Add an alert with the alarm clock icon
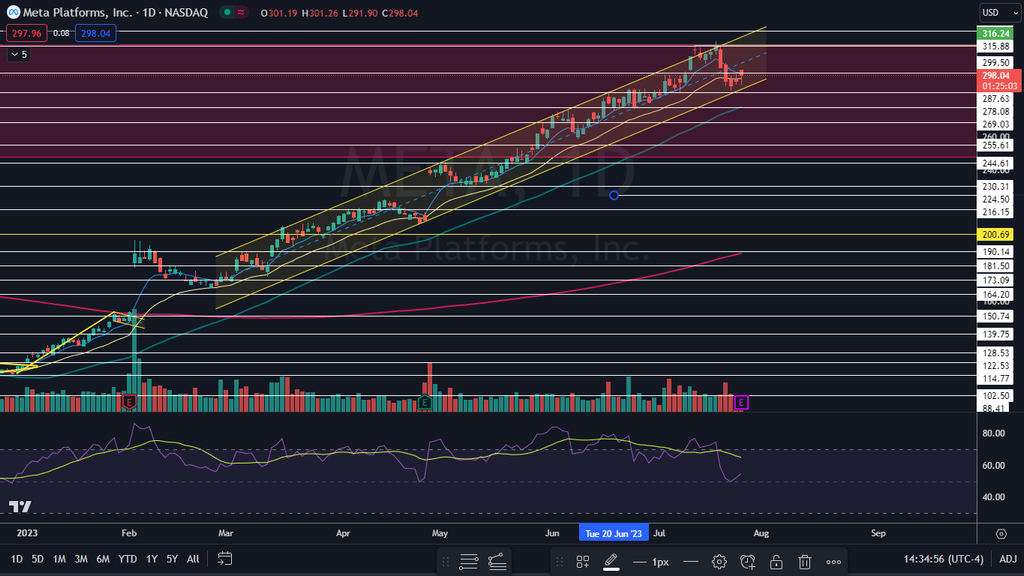1024x576 pixels. (x=747, y=562)
